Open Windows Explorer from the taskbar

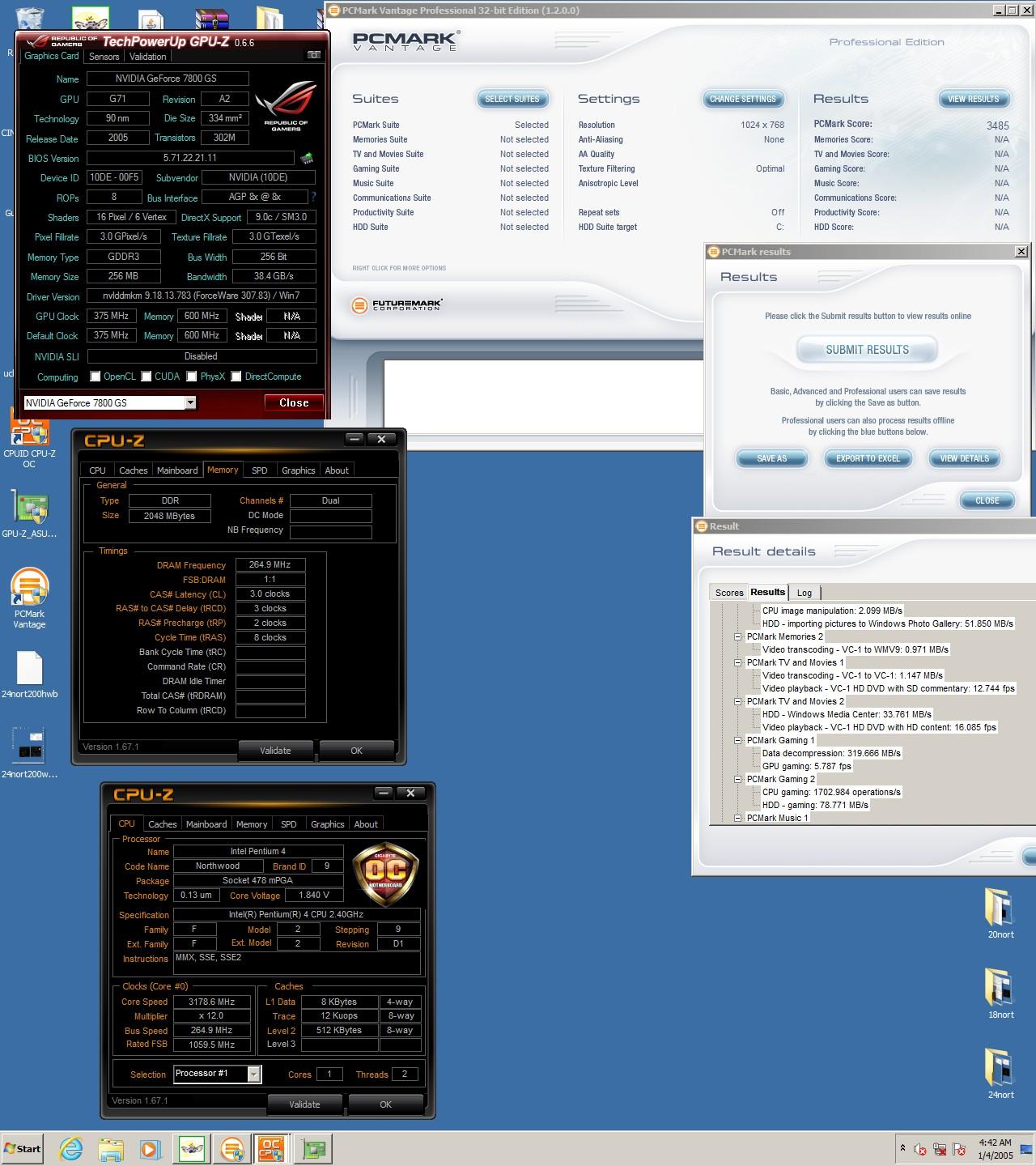coord(111,1149)
